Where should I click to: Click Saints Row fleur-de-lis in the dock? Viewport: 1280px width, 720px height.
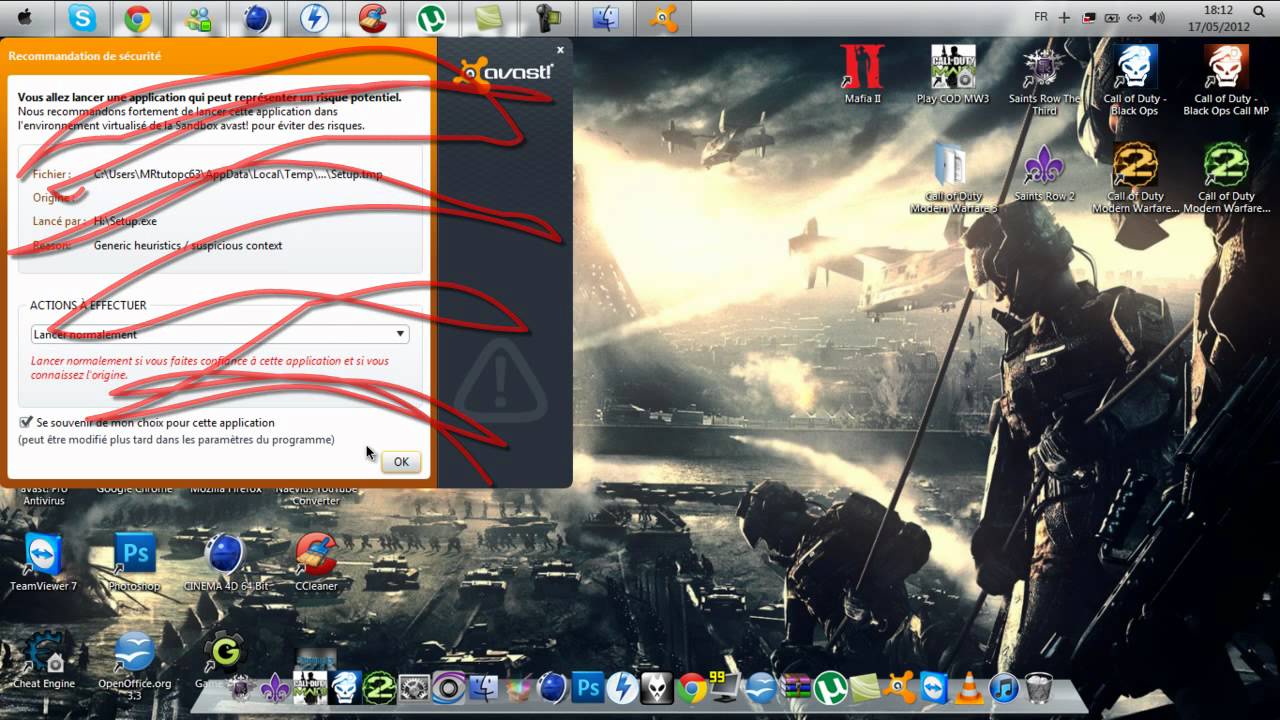click(x=274, y=687)
